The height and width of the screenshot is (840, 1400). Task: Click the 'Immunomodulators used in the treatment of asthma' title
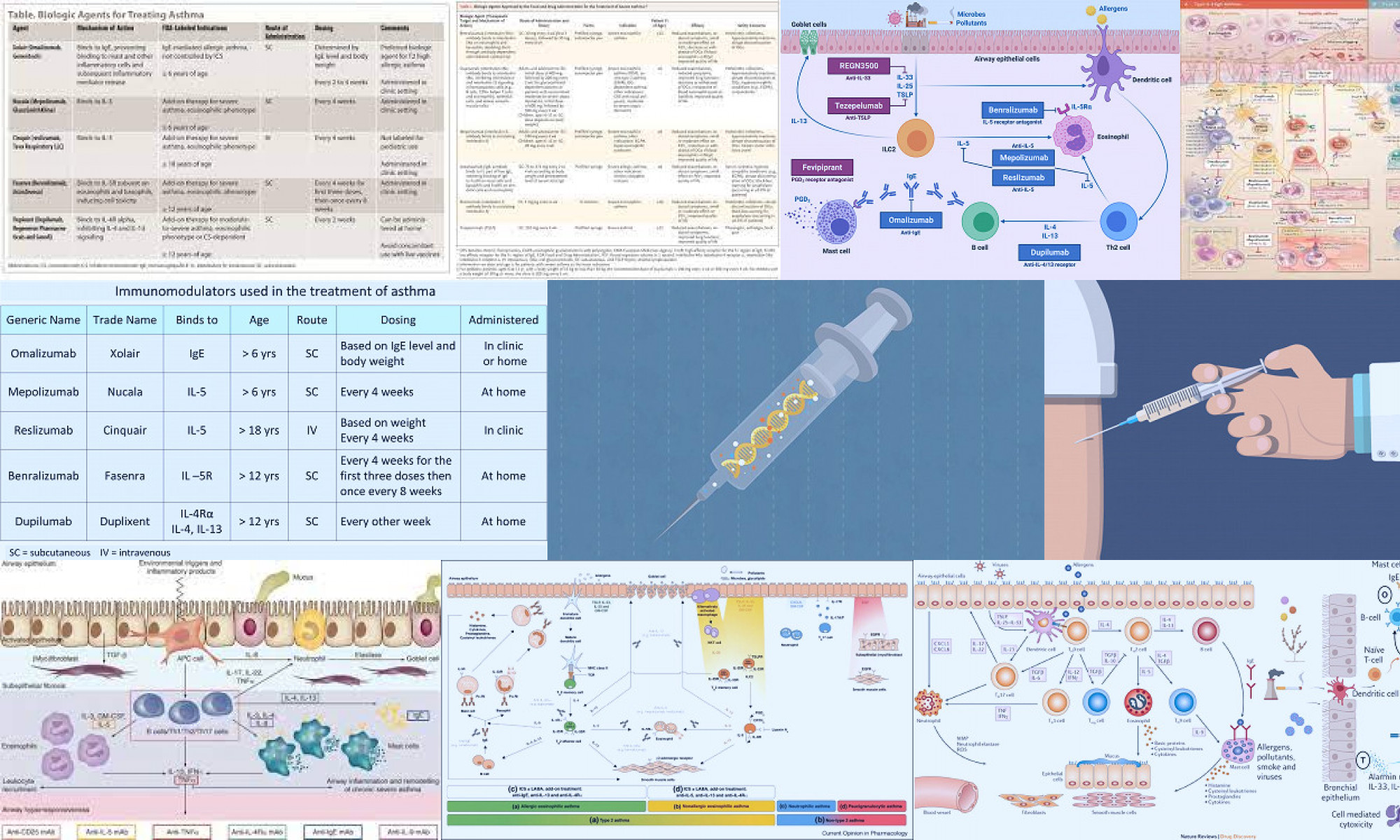click(x=275, y=291)
